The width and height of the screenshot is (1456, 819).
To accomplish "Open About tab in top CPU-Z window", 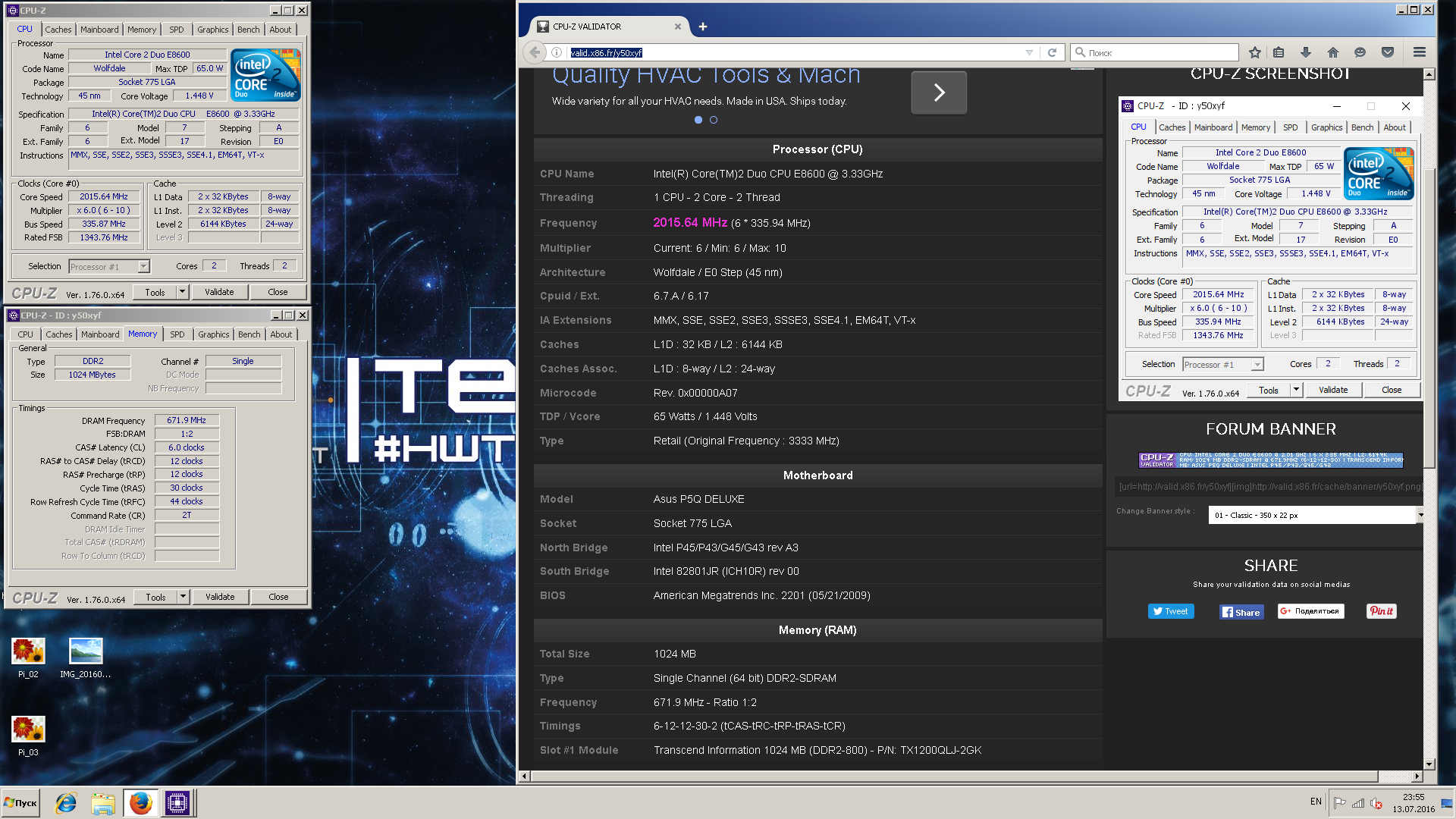I will (281, 30).
